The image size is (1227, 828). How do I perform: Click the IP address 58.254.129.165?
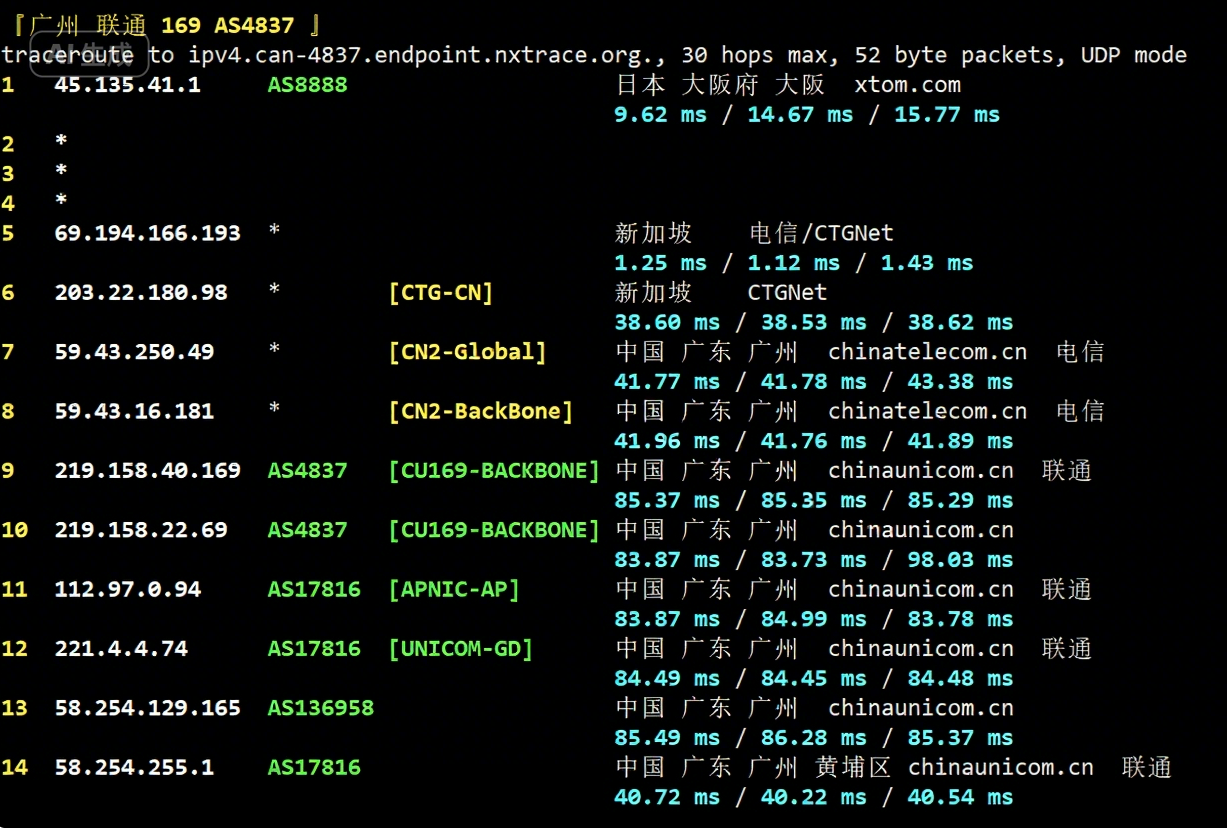[148, 708]
